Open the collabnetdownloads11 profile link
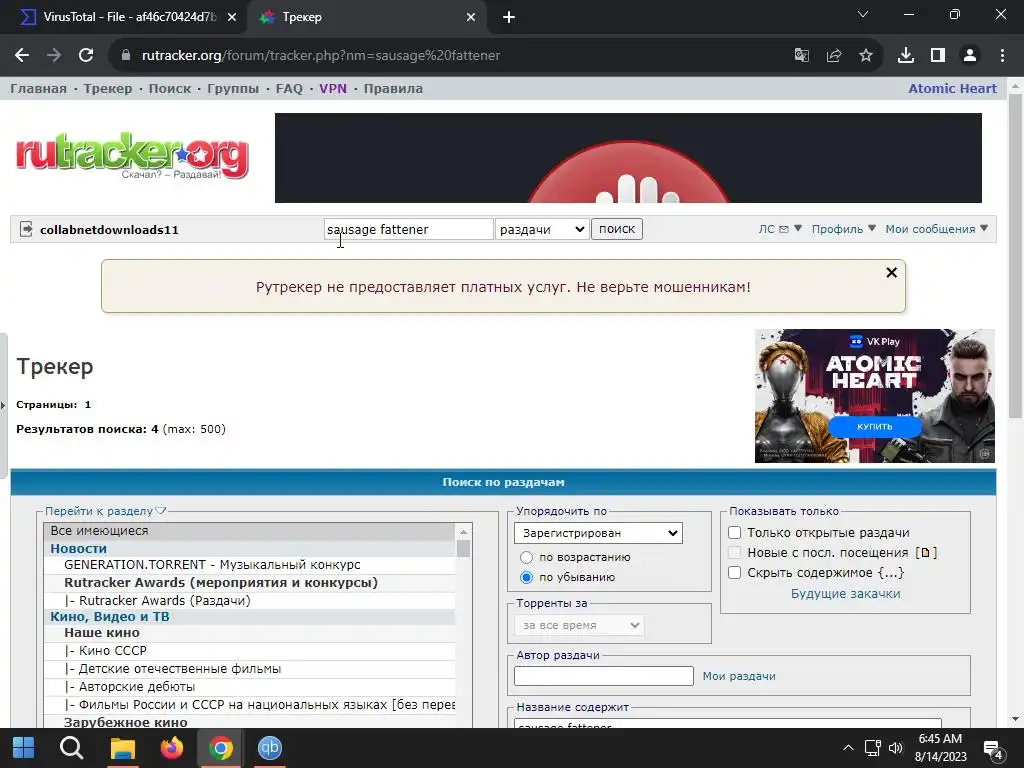The width and height of the screenshot is (1024, 768). click(109, 230)
